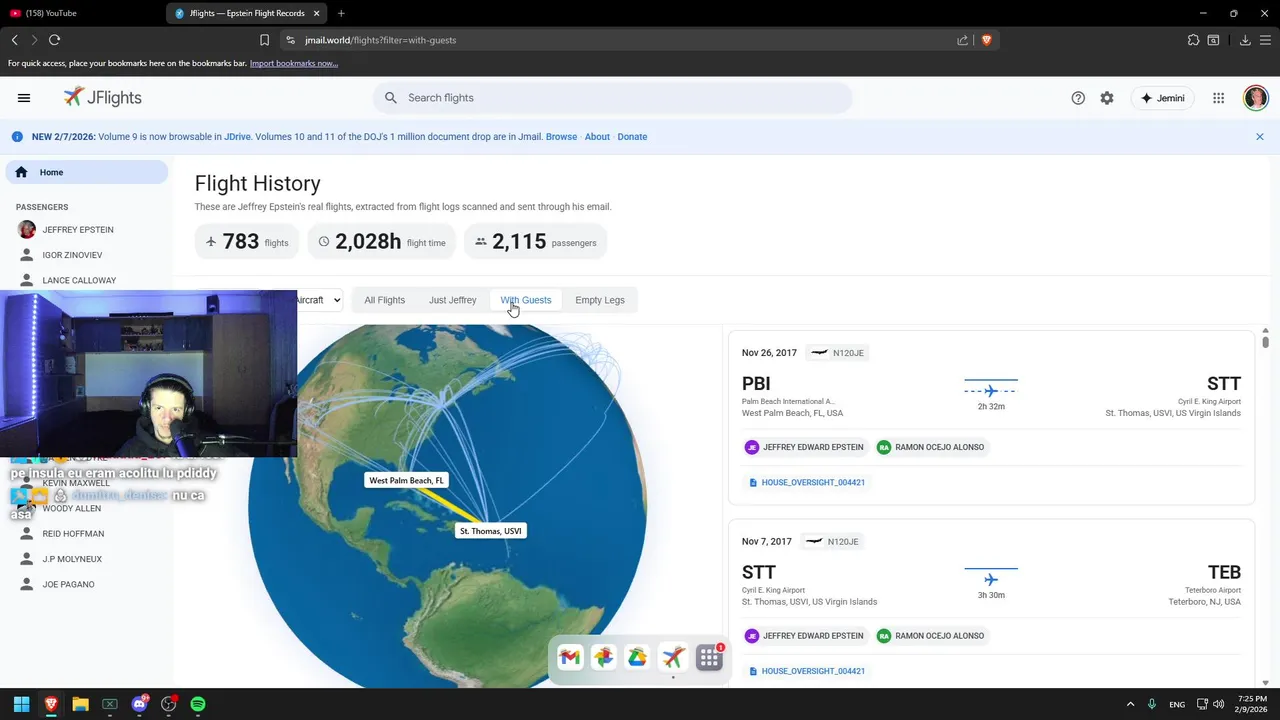Screen dimensions: 1280x720
Task: Switch to With Guests filter tab
Action: (x=526, y=300)
